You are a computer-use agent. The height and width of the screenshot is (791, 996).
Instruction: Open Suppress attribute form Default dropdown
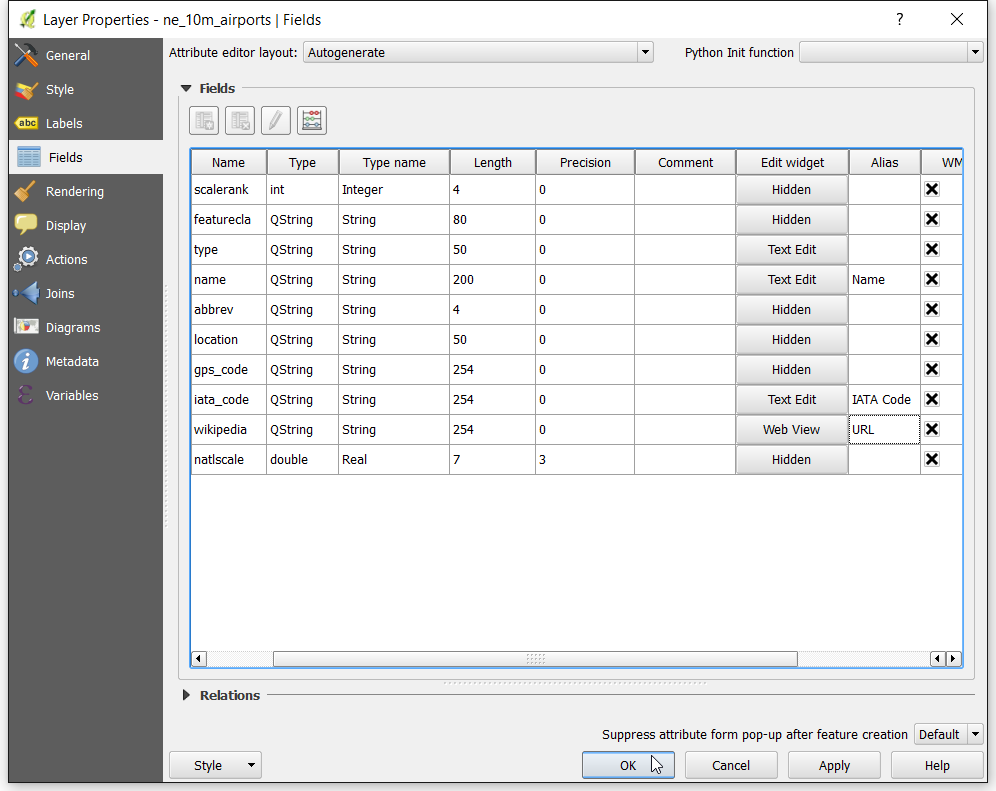(948, 734)
